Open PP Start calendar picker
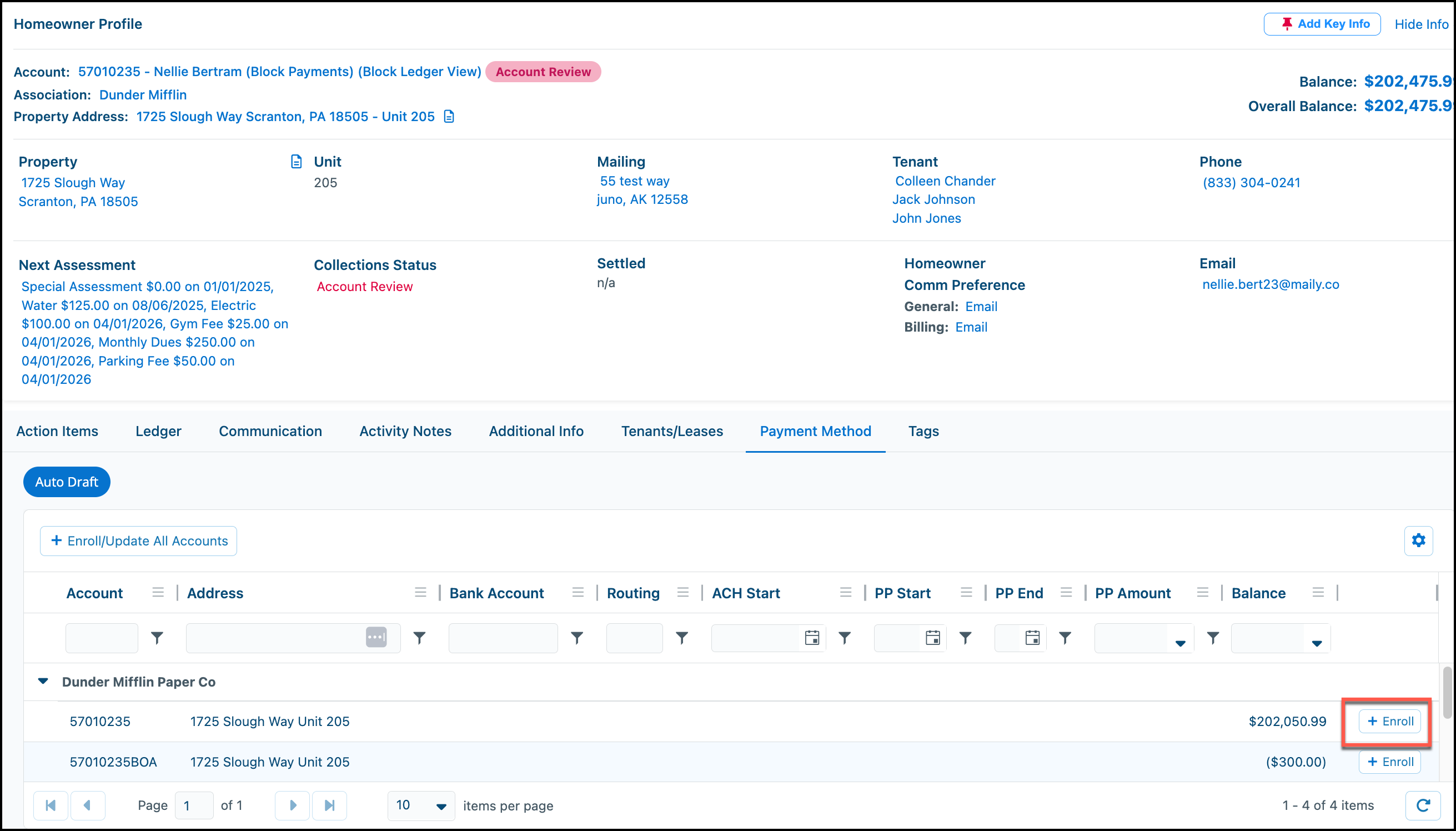 [x=933, y=638]
